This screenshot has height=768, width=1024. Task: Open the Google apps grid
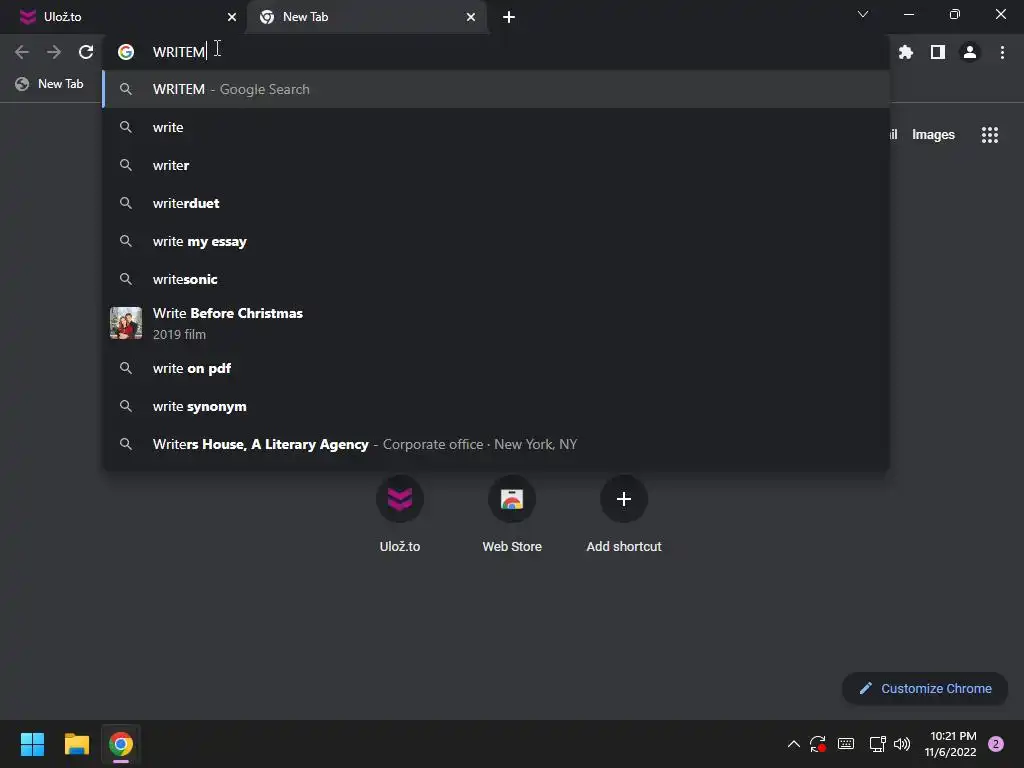989,135
